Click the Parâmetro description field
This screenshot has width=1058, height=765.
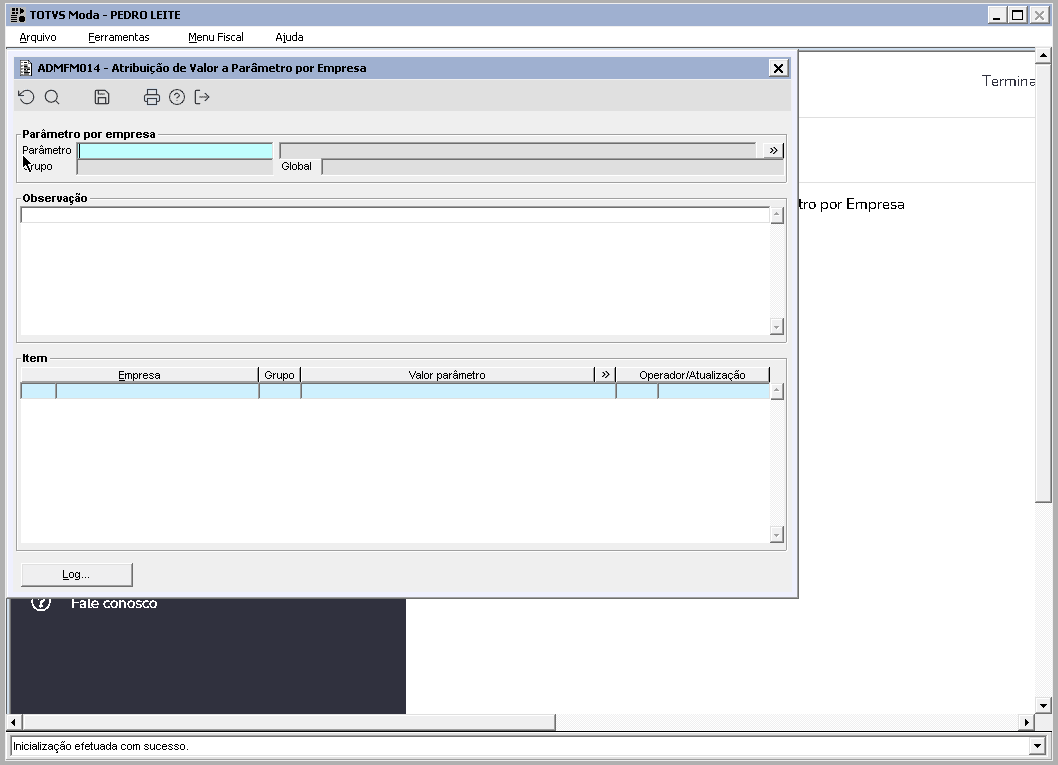coord(518,150)
